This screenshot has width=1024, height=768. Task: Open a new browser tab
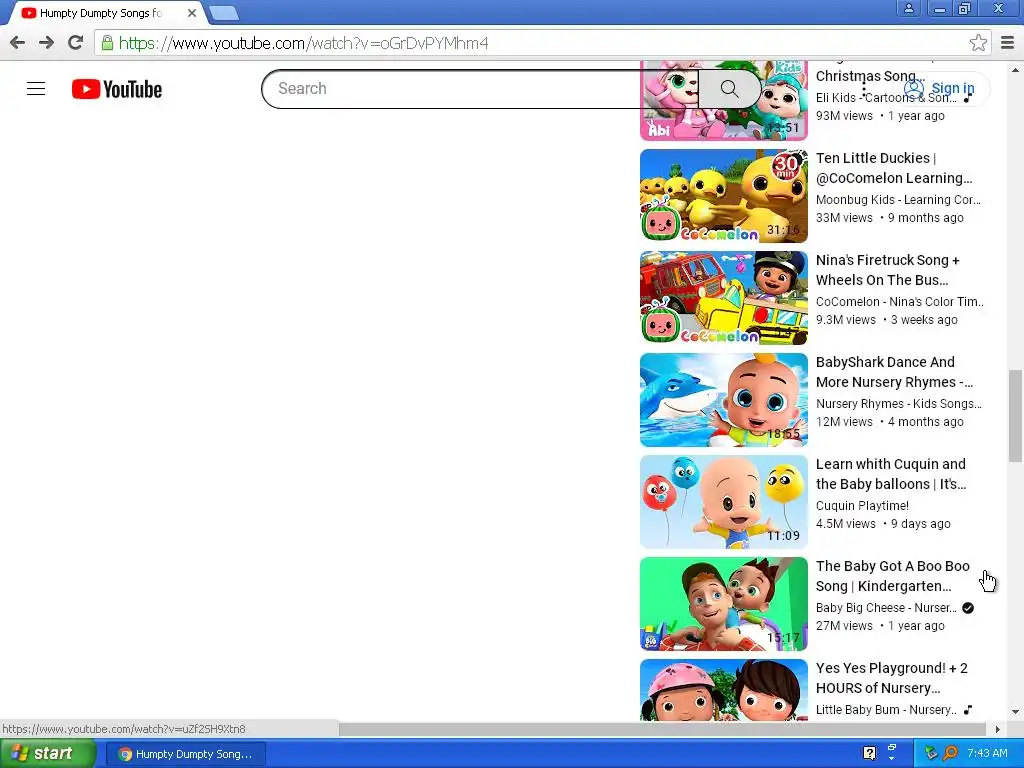(224, 13)
